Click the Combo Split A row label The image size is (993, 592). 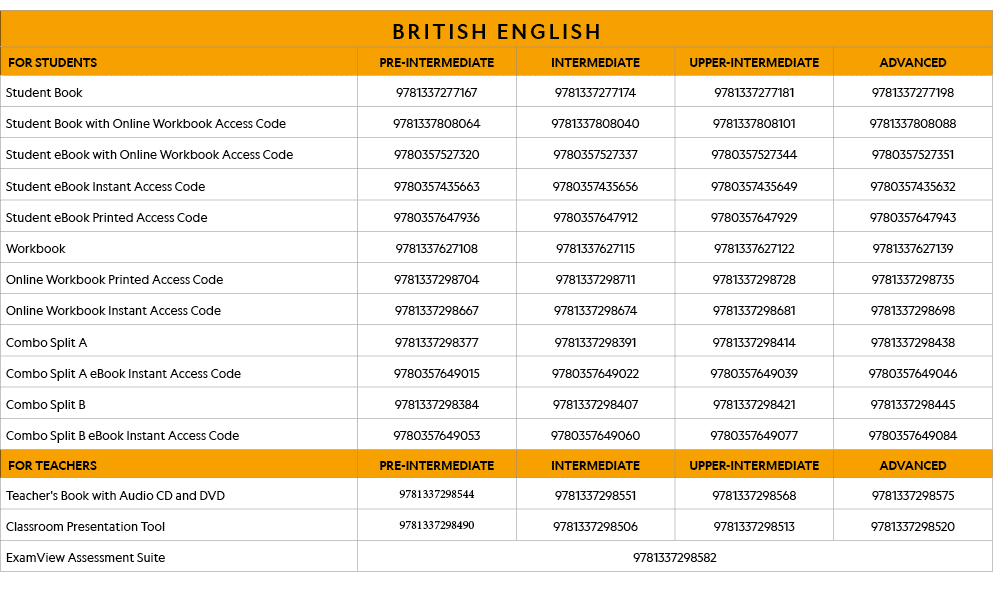(x=46, y=343)
